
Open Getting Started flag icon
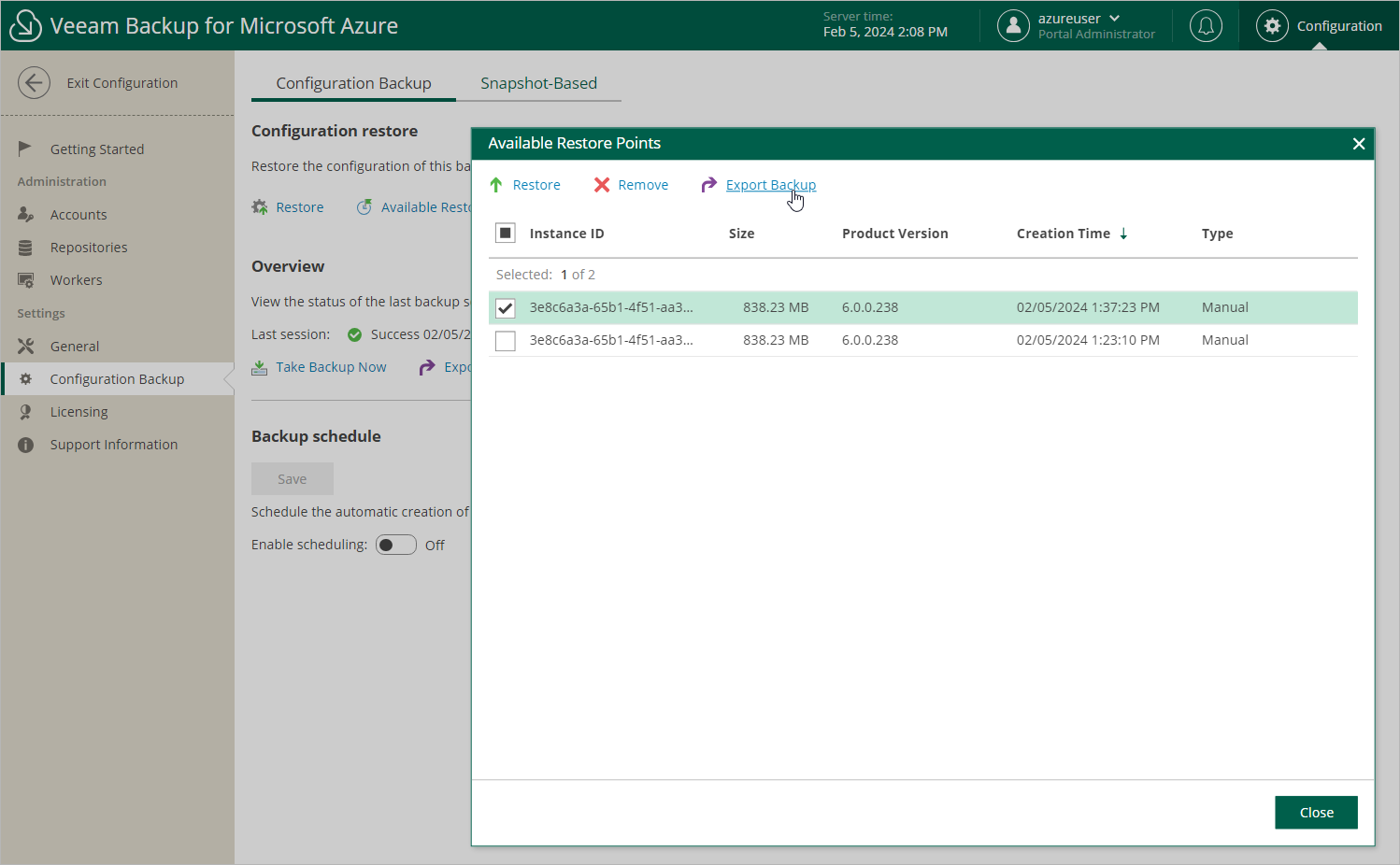point(25,149)
